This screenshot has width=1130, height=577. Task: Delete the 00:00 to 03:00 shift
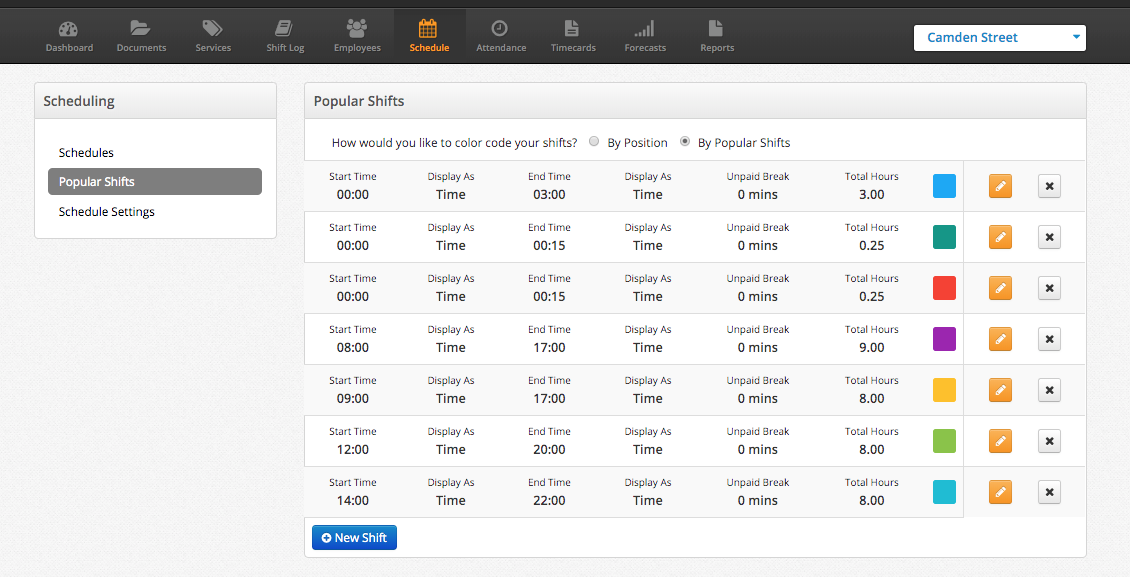[x=1049, y=186]
